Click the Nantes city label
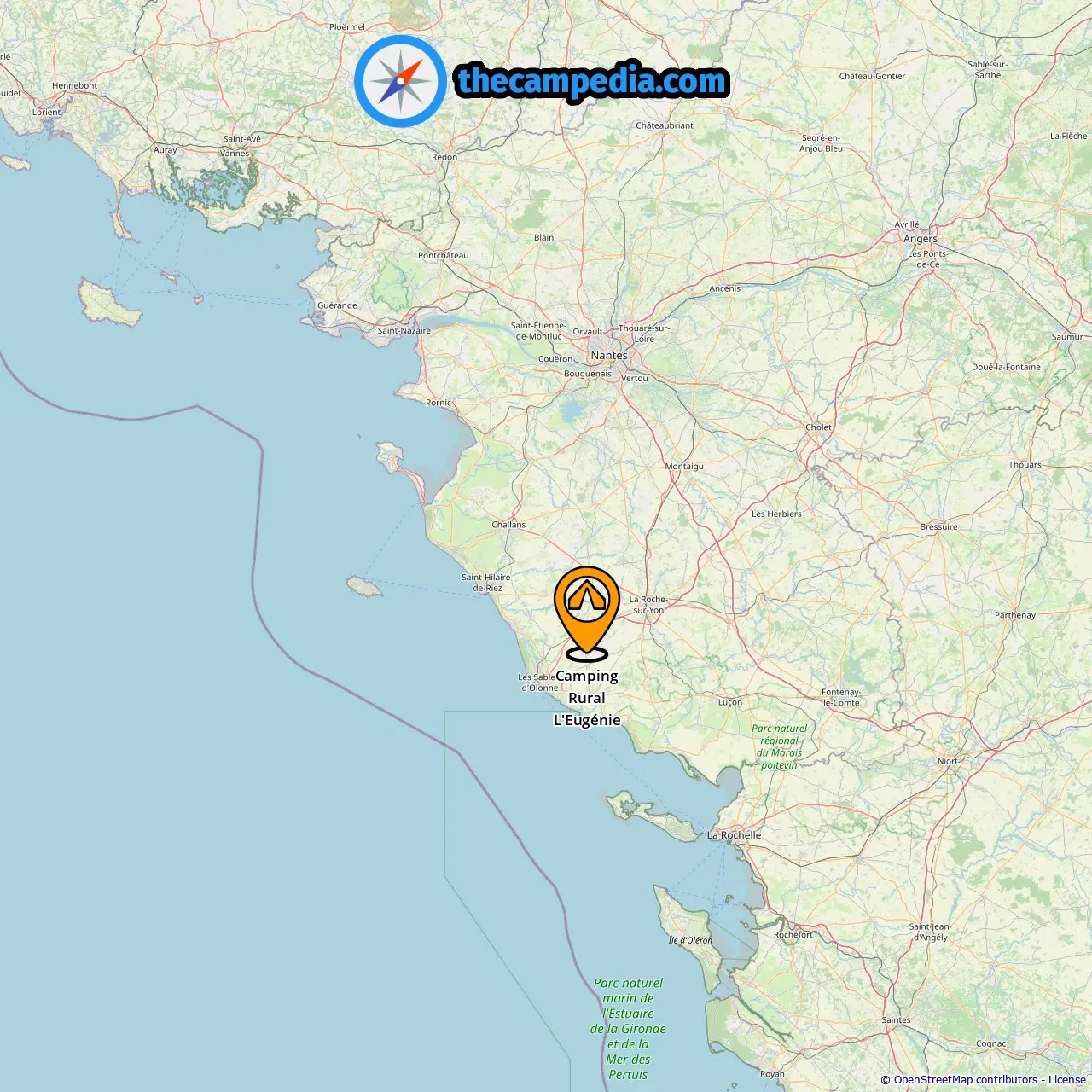The image size is (1092, 1092). [x=609, y=355]
